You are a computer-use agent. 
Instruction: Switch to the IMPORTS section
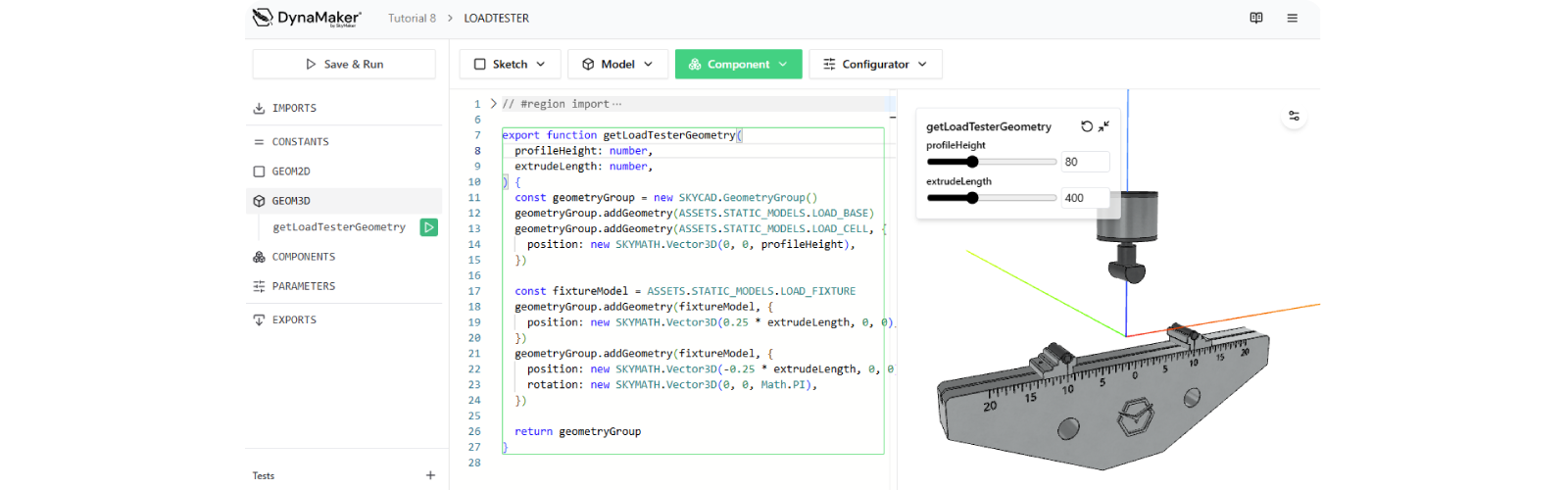point(294,109)
